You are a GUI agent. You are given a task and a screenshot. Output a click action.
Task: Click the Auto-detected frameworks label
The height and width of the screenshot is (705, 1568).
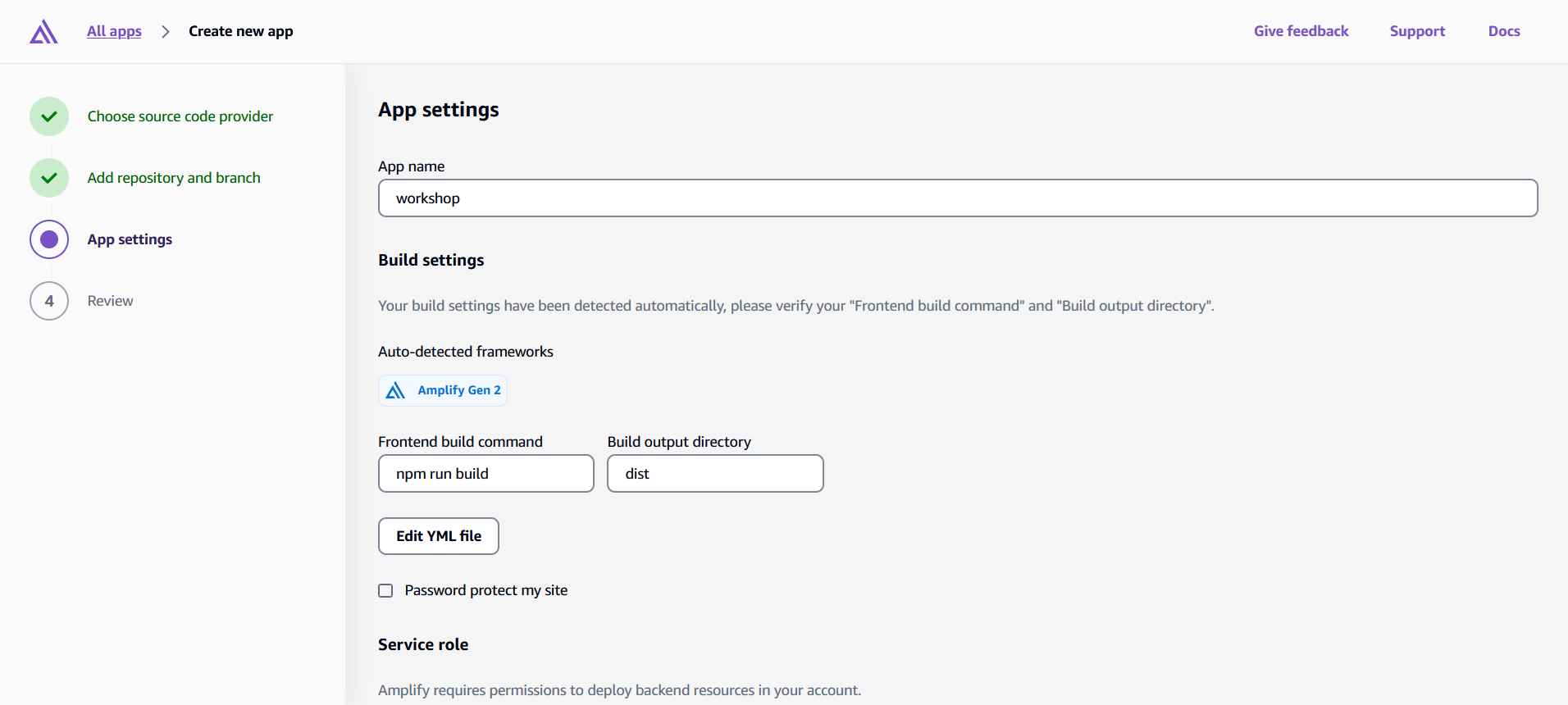click(466, 352)
